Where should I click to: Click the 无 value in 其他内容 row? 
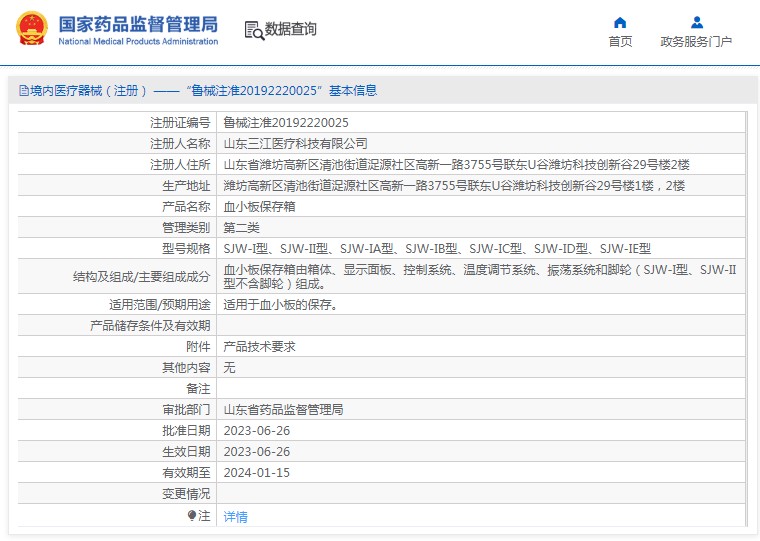tap(229, 367)
